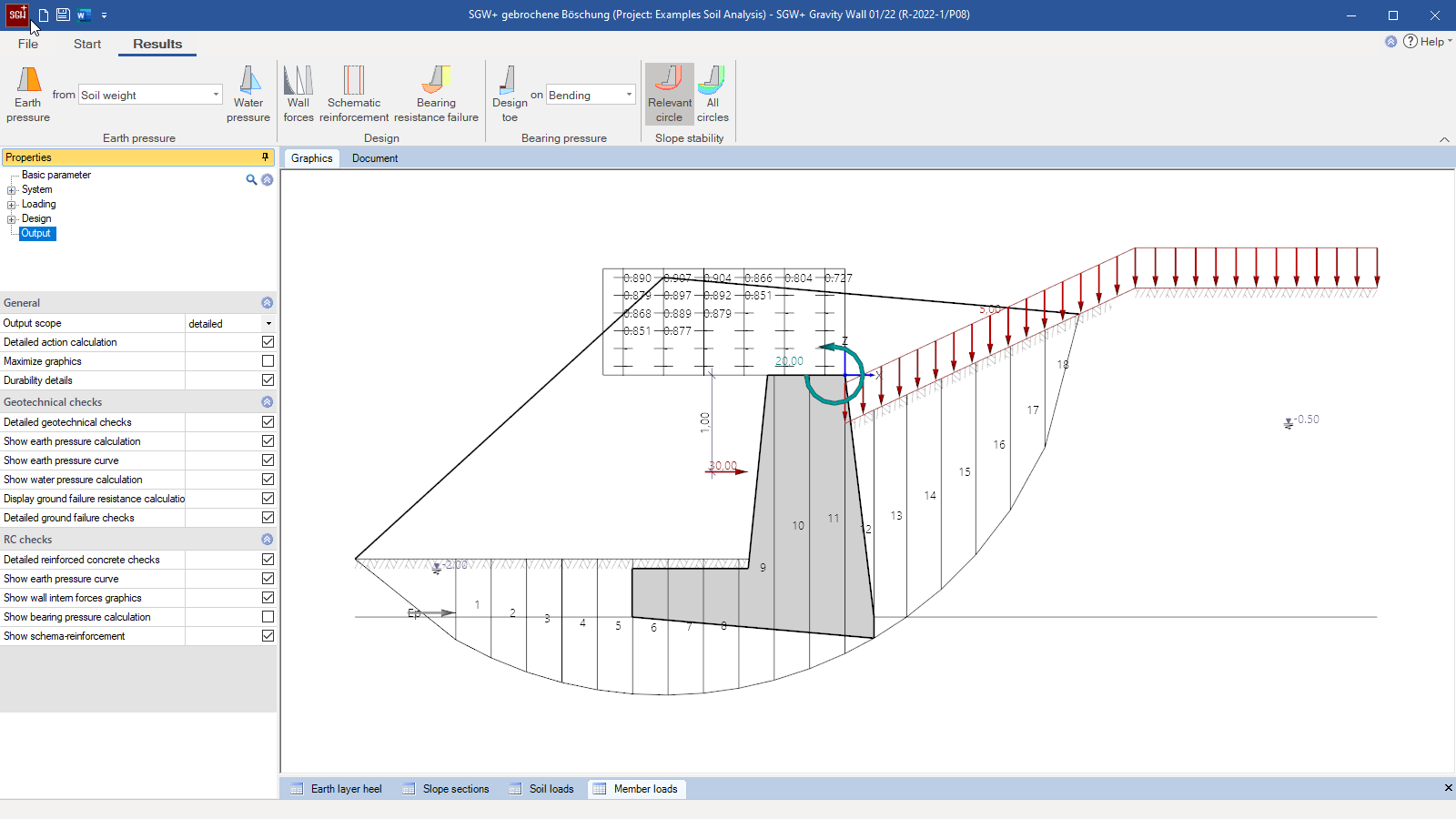The image size is (1456, 819).
Task: Expand the Loading tree node
Action: click(x=12, y=205)
